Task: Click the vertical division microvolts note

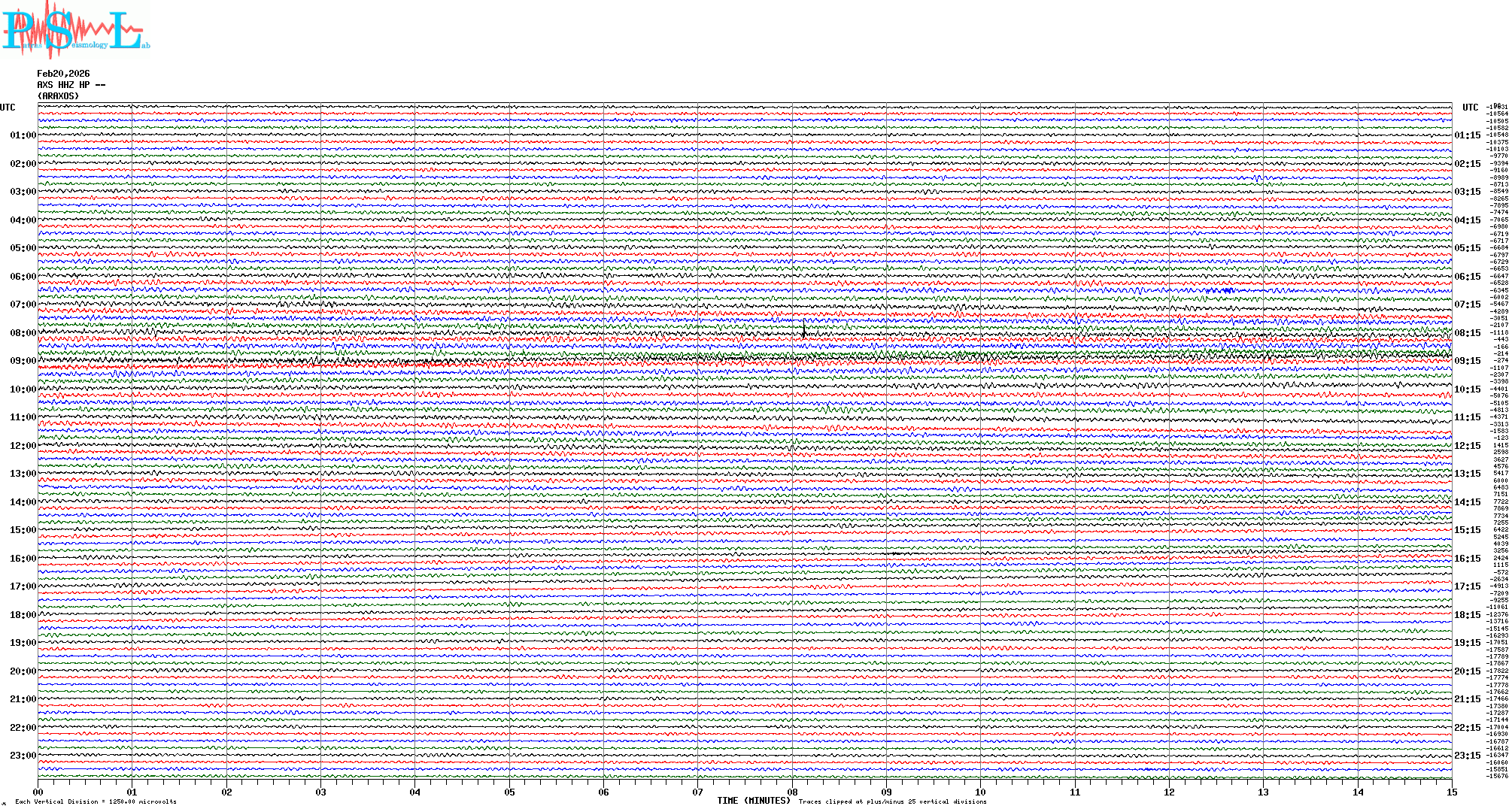Action: pyautogui.click(x=96, y=801)
